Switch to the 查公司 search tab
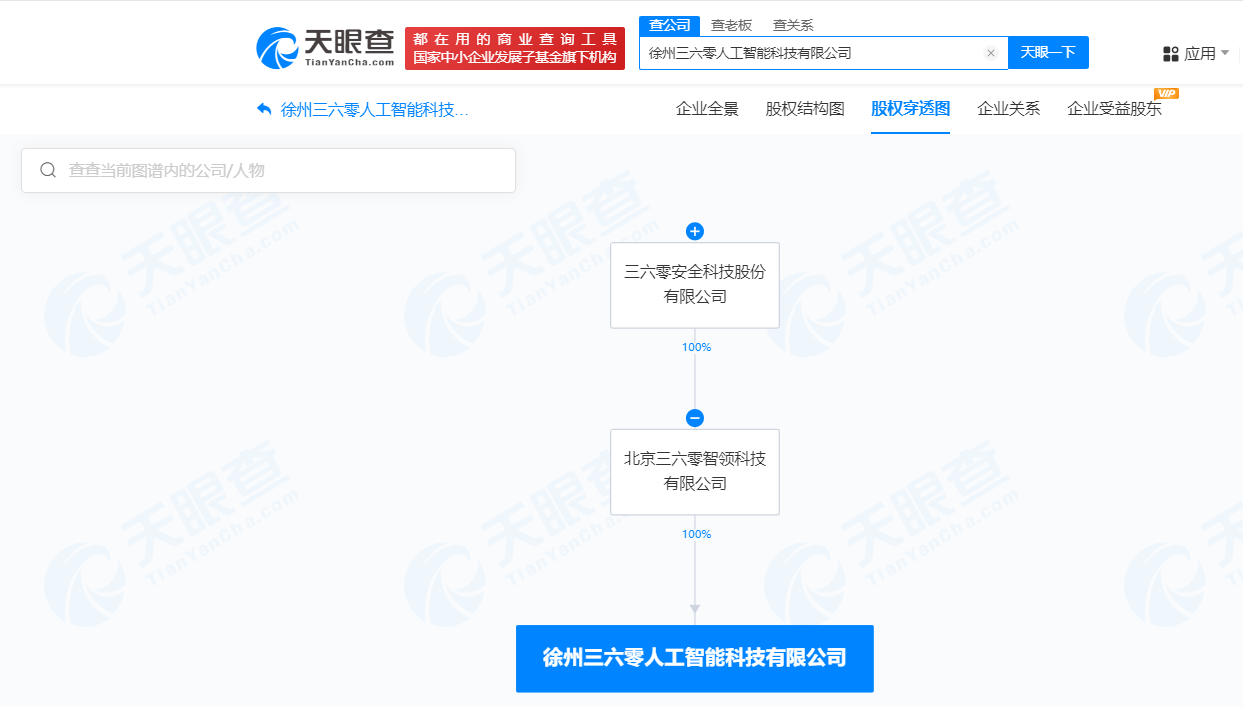This screenshot has height=707, width=1243. click(x=669, y=25)
